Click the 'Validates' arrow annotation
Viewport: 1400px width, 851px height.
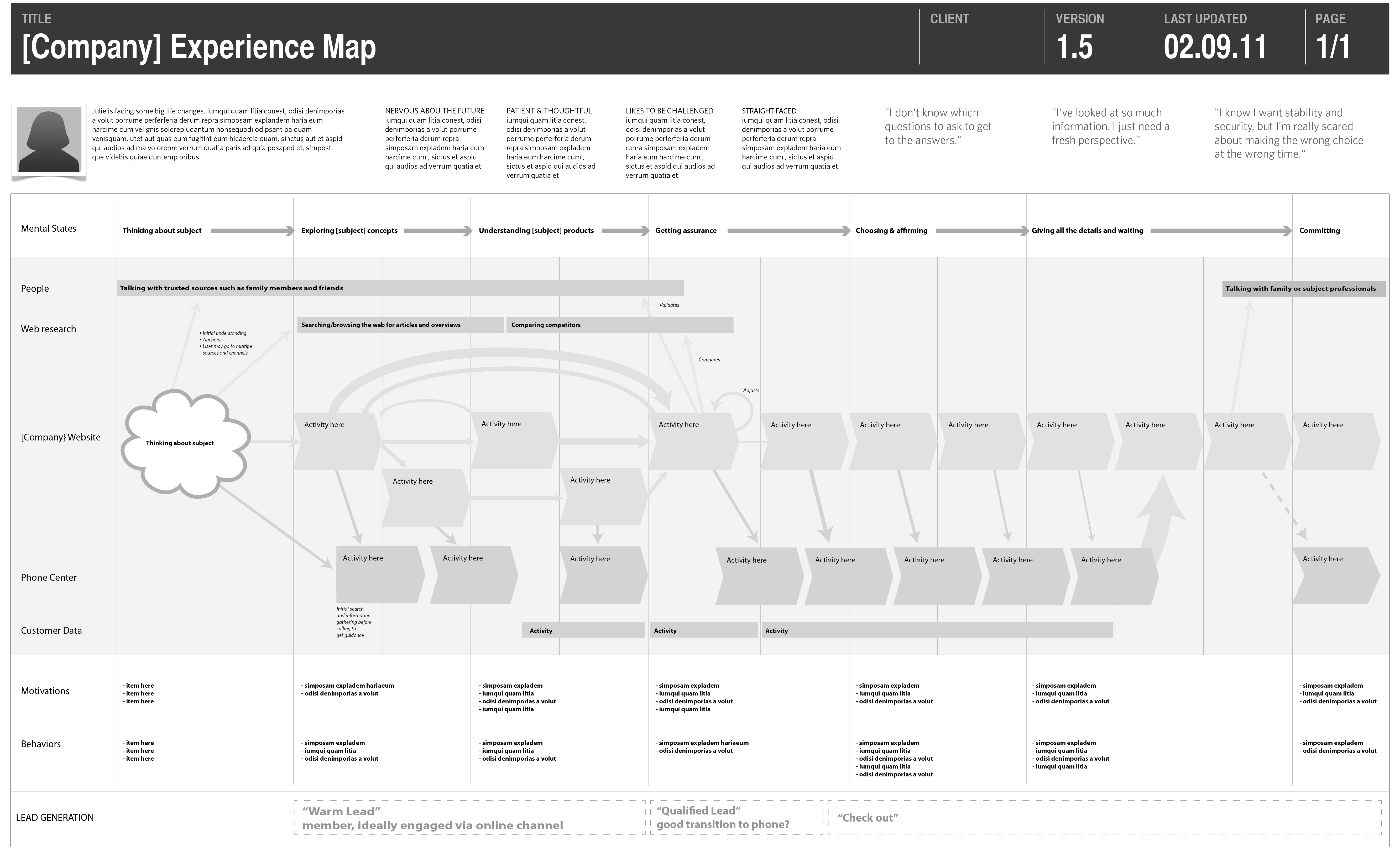(669, 305)
